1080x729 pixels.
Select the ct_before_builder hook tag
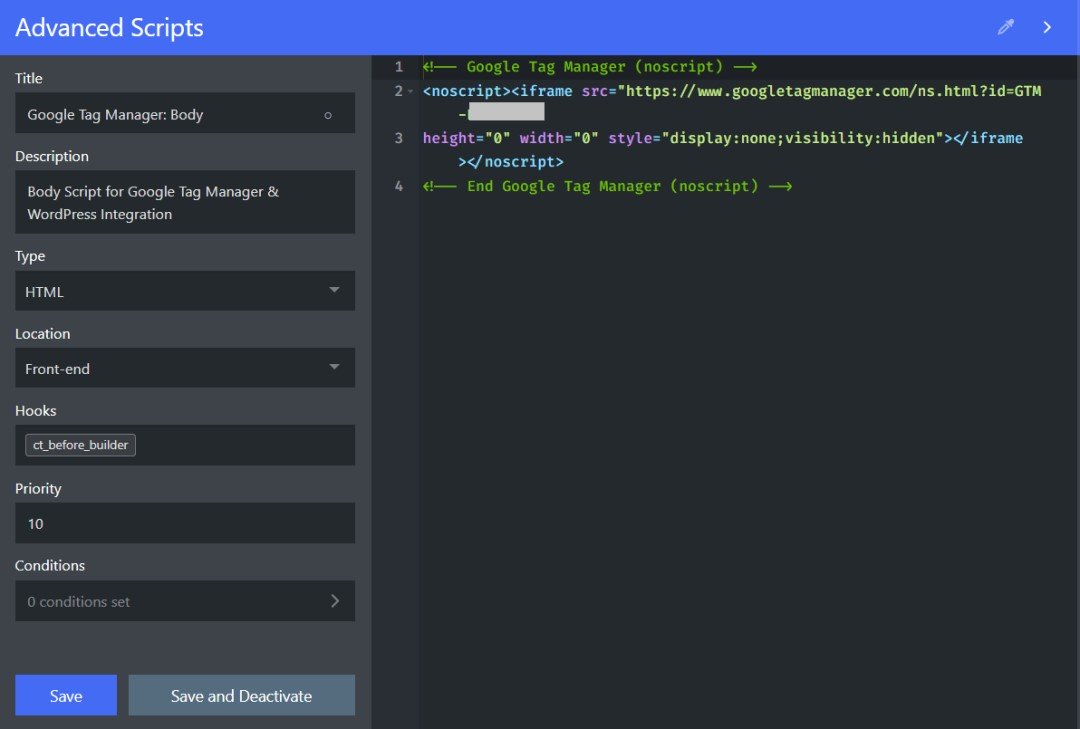pos(80,445)
